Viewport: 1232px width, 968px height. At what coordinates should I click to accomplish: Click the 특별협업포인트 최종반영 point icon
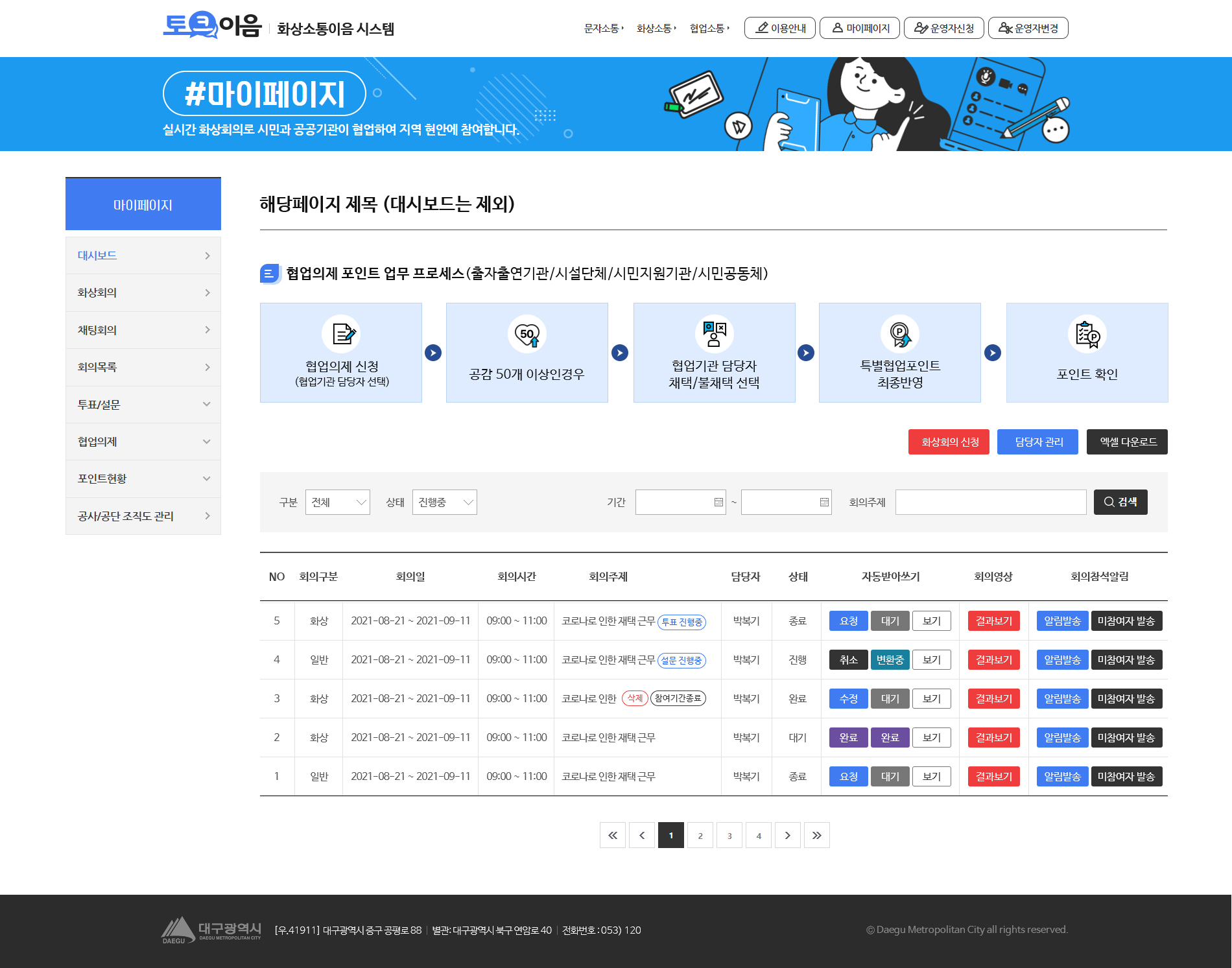coord(900,334)
